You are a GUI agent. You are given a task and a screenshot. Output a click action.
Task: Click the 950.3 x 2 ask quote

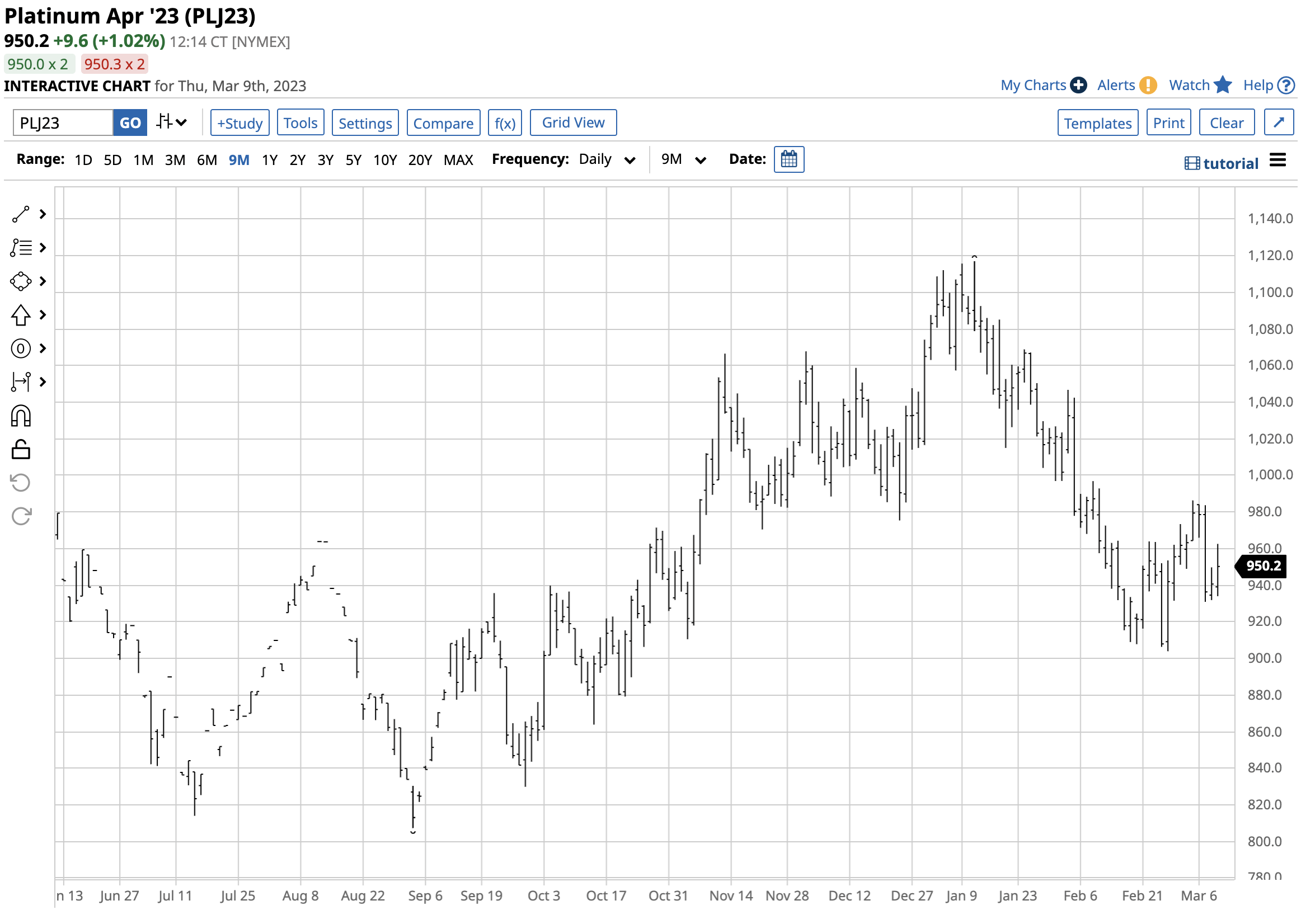point(115,64)
